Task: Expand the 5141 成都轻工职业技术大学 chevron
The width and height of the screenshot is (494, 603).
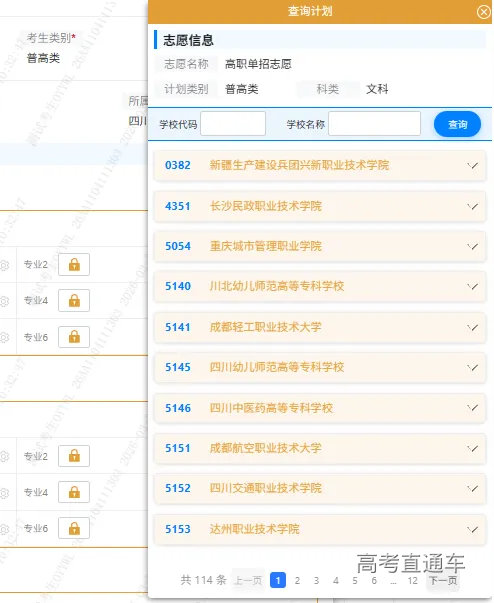Action: [472, 327]
